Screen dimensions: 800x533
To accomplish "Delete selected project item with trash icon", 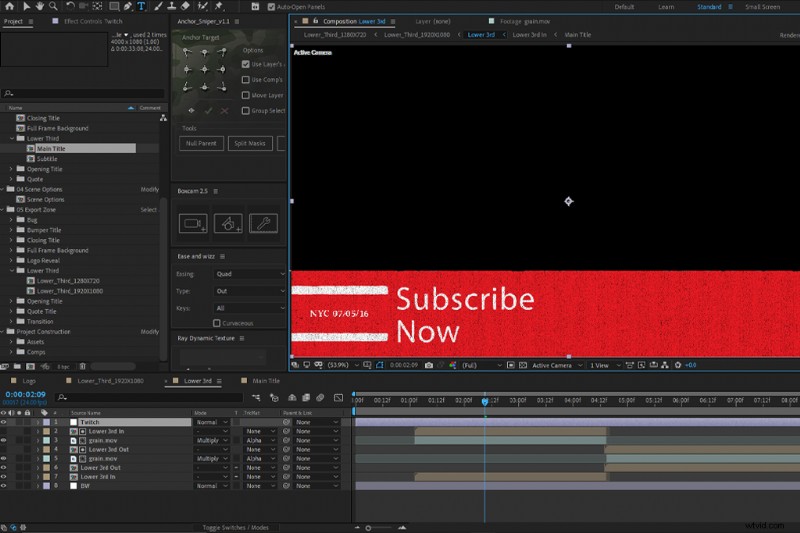I will (x=82, y=366).
